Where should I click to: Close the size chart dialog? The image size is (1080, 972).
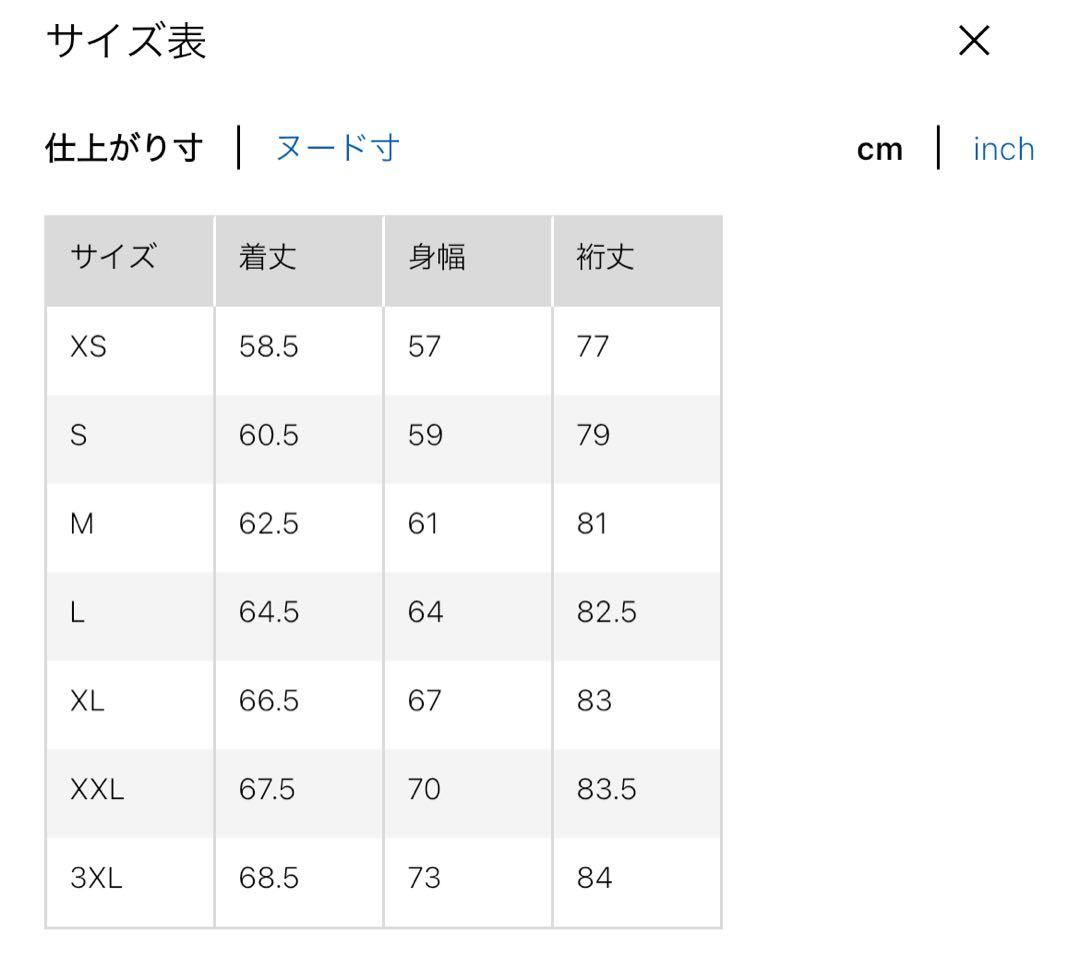[x=973, y=41]
